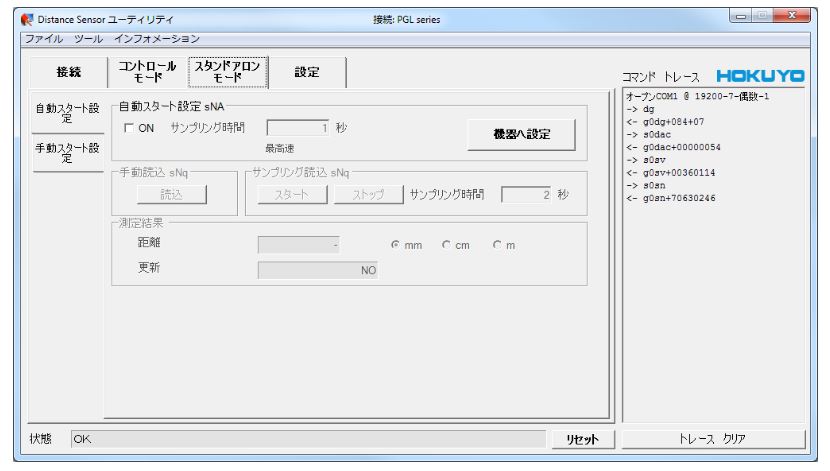Open the 設定 tab

[309, 71]
